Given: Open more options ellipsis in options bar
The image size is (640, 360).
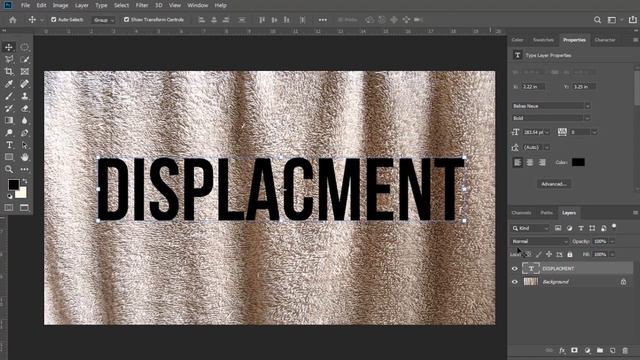Looking at the screenshot, I should click(x=322, y=20).
